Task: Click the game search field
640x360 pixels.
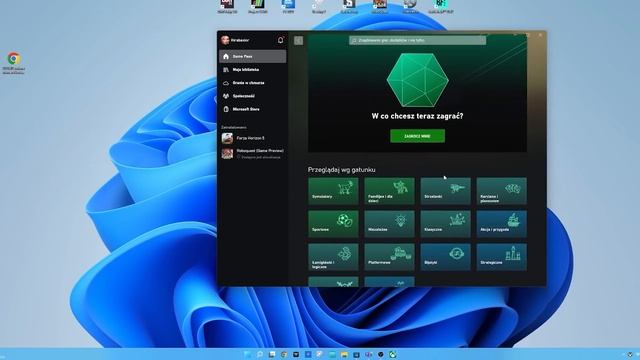Action: [x=417, y=40]
